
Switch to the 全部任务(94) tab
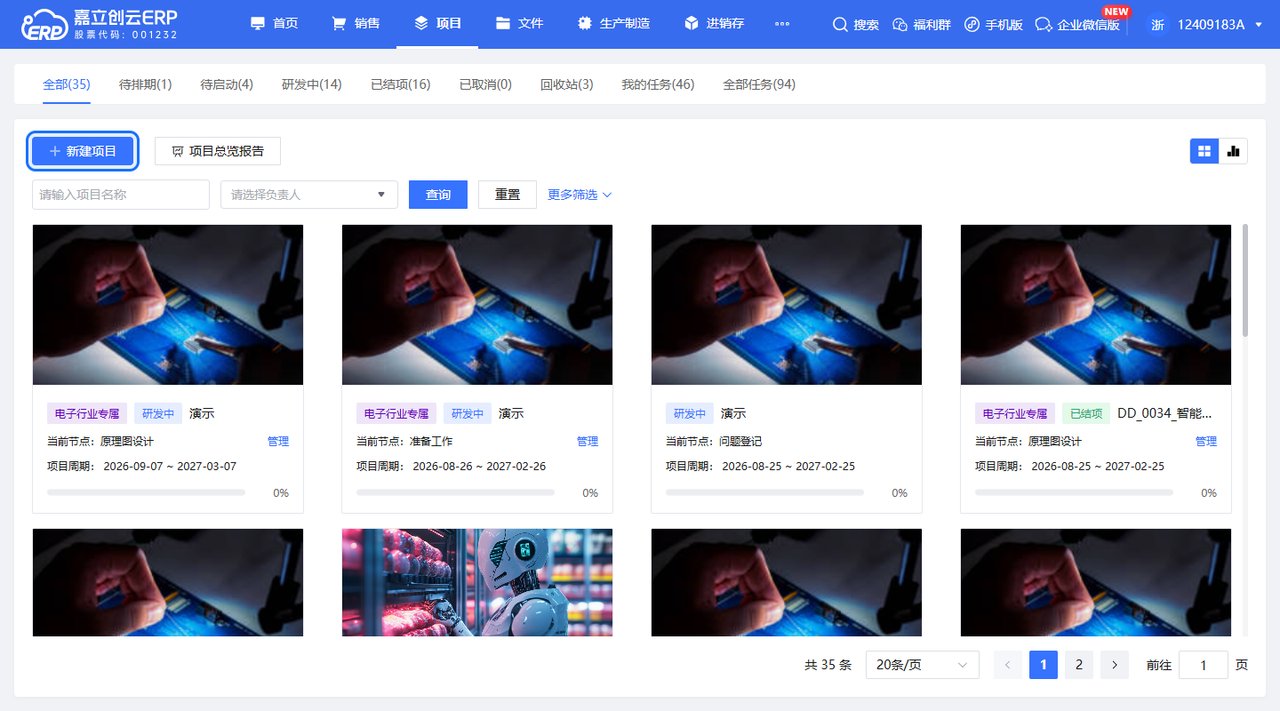760,85
